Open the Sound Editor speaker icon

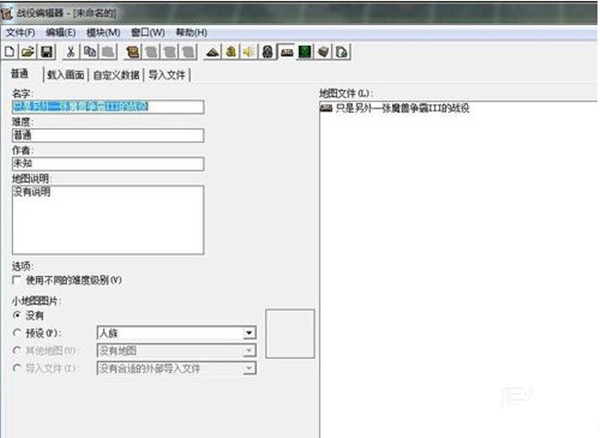click(x=249, y=52)
